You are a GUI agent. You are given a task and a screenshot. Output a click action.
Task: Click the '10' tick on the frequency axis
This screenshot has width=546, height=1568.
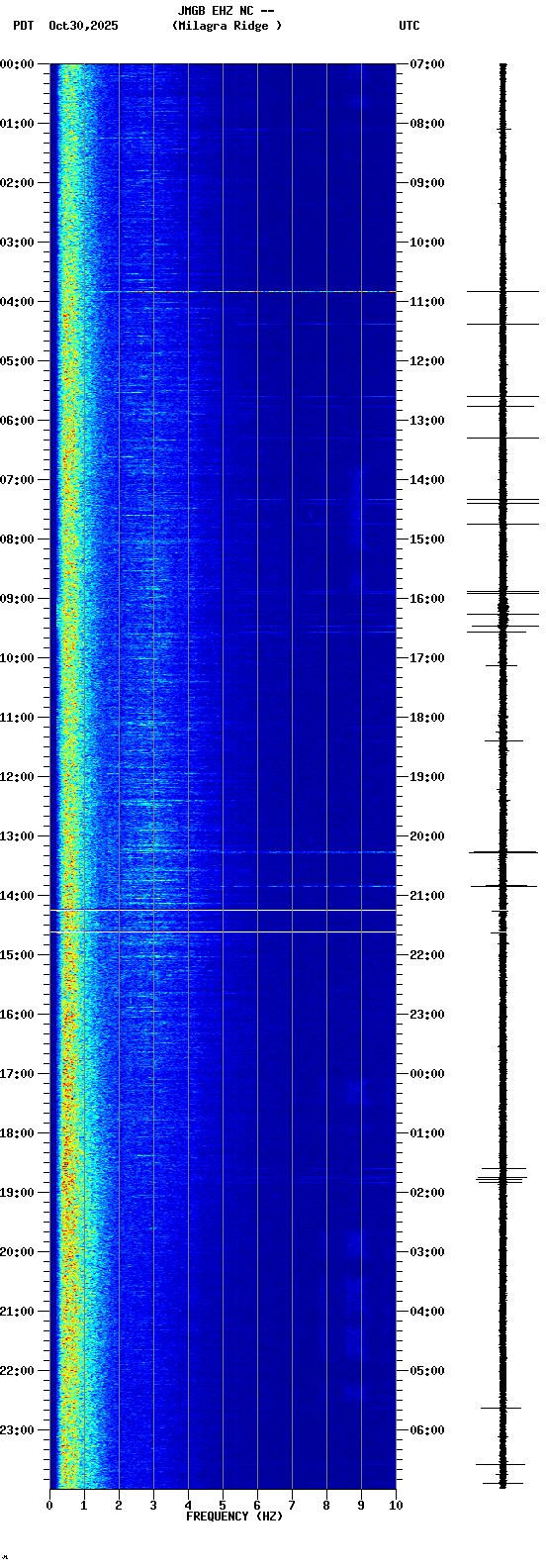click(396, 1506)
